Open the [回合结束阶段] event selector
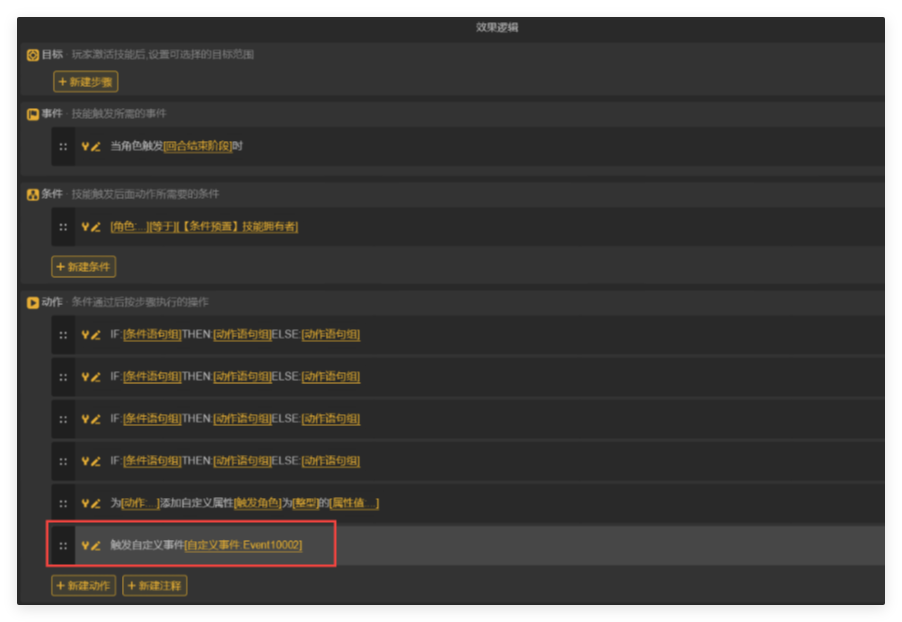Viewport: 902px width, 622px height. 197,146
